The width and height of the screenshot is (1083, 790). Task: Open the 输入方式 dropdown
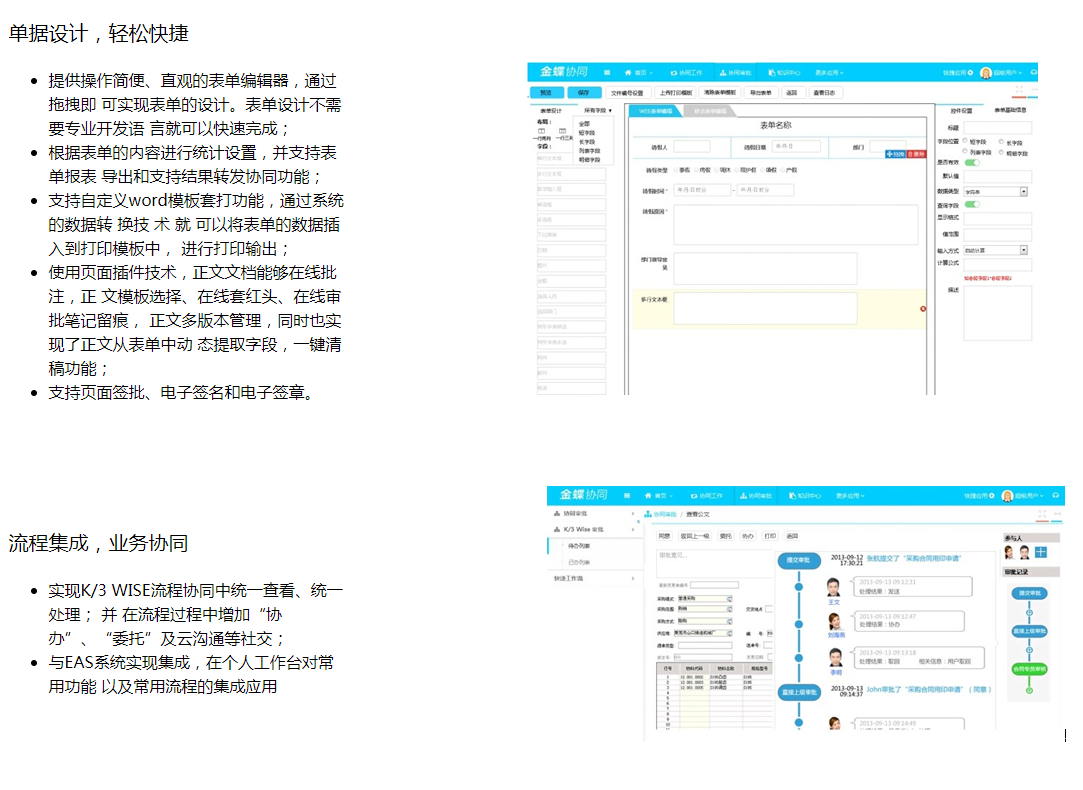point(1023,249)
